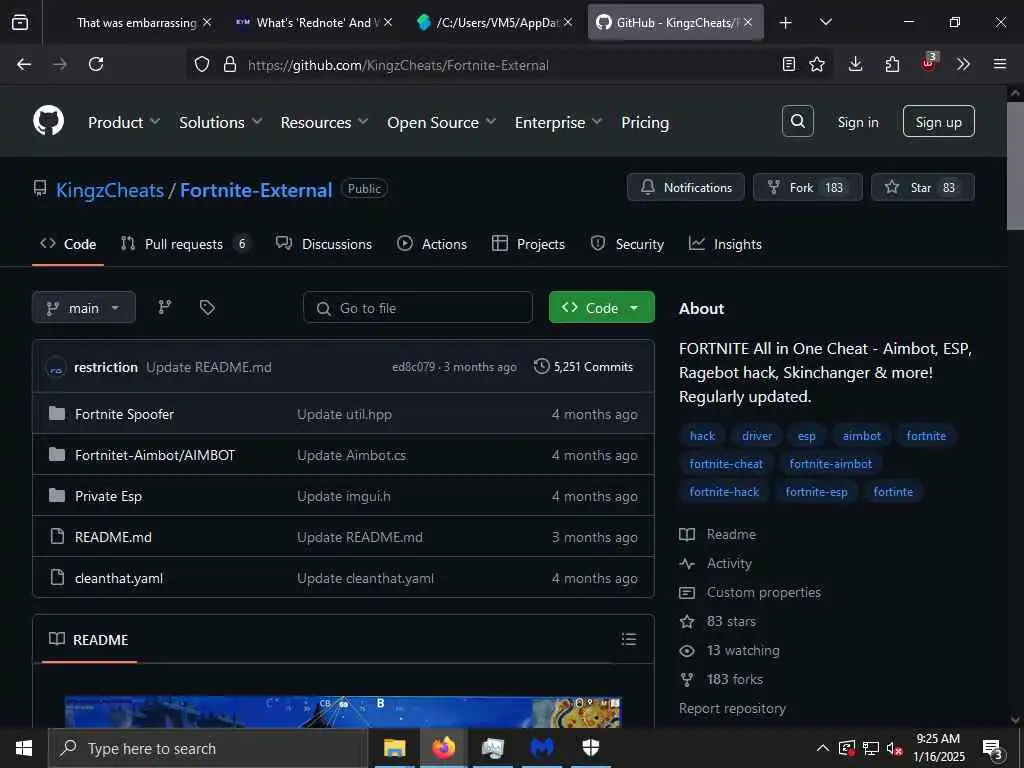Bookmark this page with the star icon
Screen dimensions: 1024x768
point(816,64)
